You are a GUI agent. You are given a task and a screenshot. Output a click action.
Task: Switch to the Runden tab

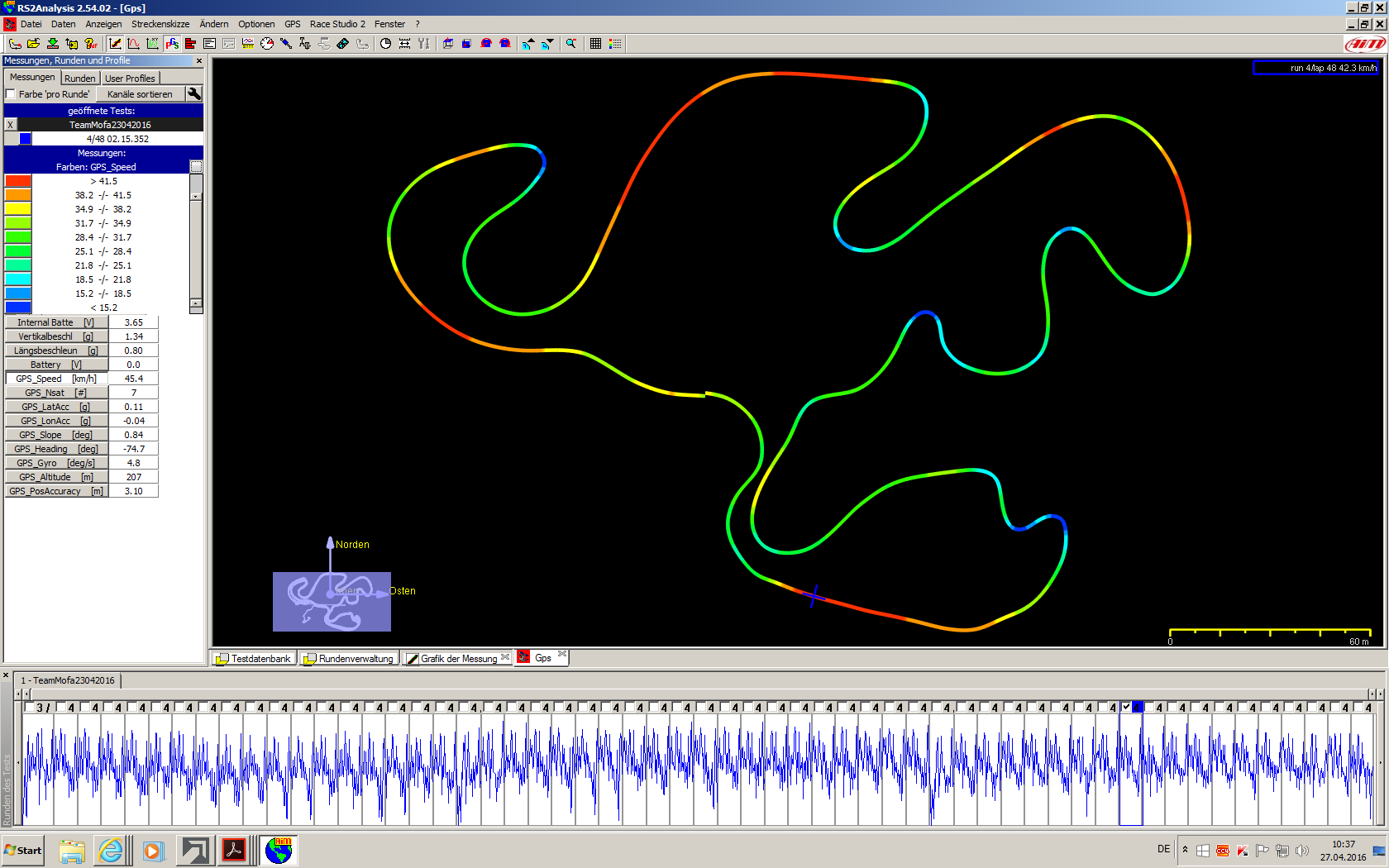pos(80,79)
